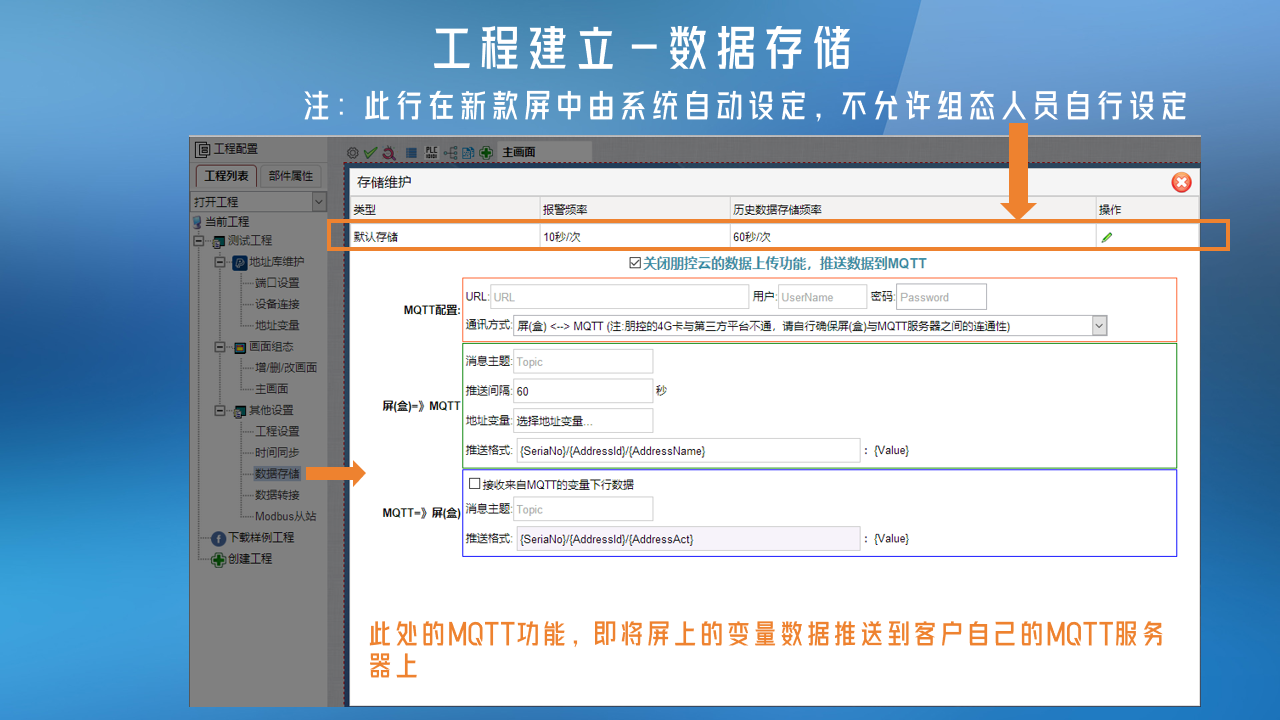The width and height of the screenshot is (1280, 720).
Task: Click the blue list icon in toolbar
Action: click(x=411, y=152)
